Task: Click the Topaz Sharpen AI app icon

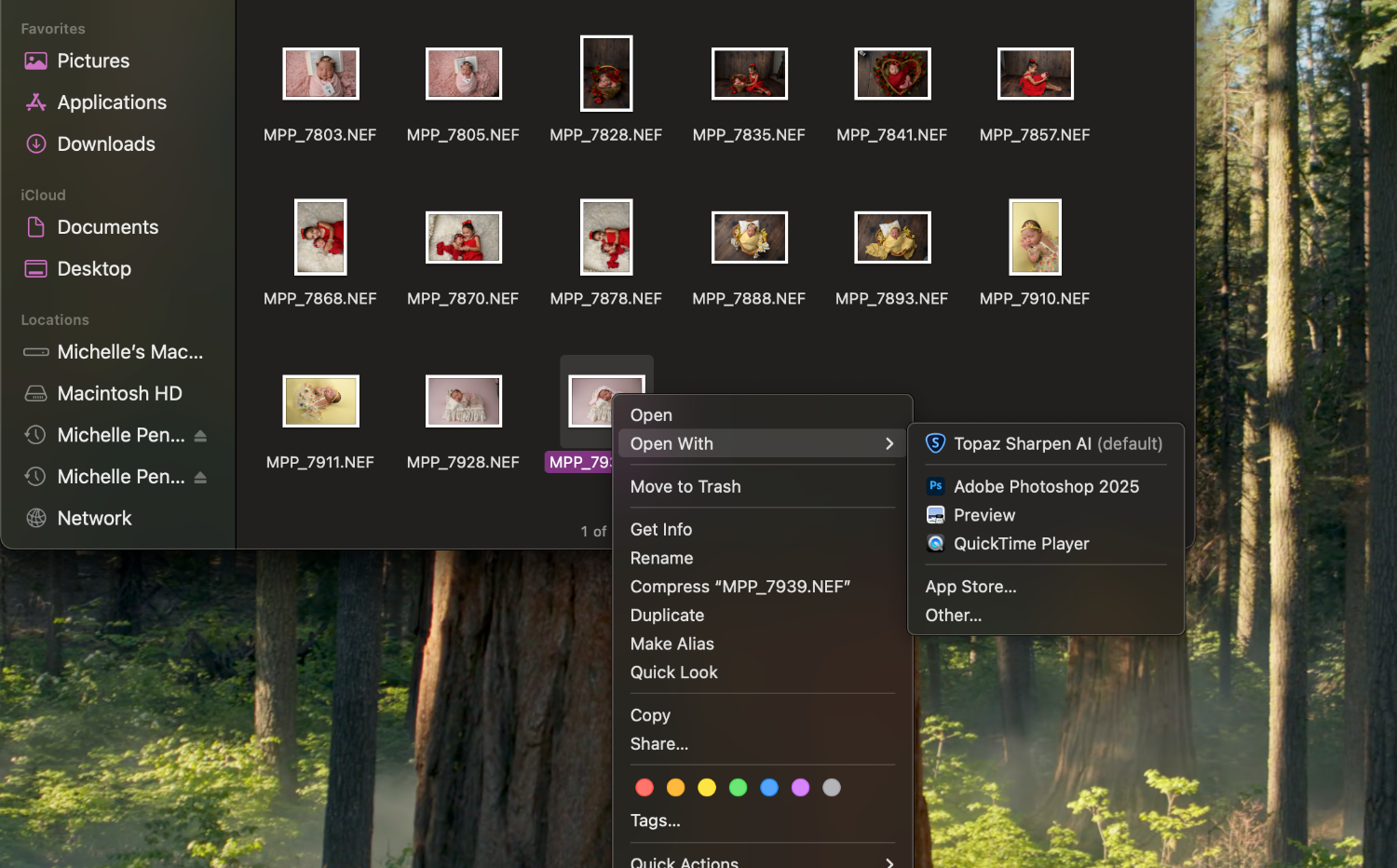Action: (935, 443)
